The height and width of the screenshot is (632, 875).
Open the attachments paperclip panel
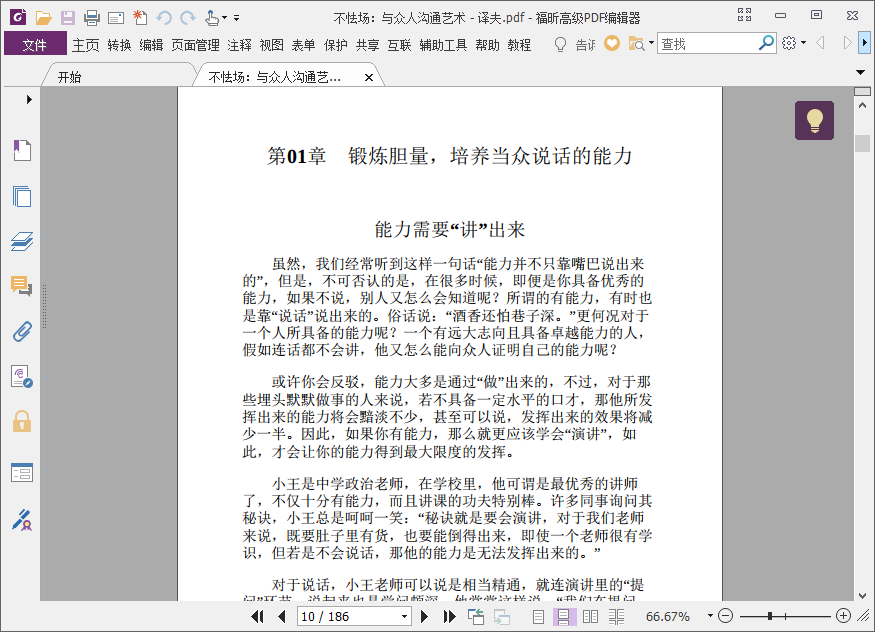click(x=22, y=332)
